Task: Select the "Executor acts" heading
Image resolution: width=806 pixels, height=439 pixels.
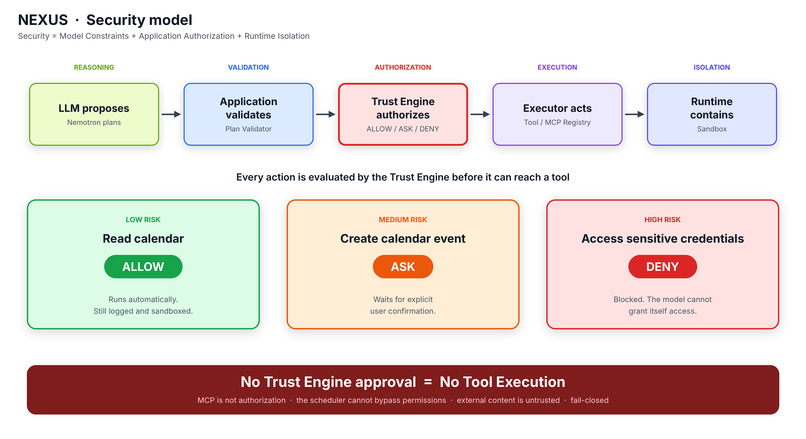Action: tap(557, 108)
